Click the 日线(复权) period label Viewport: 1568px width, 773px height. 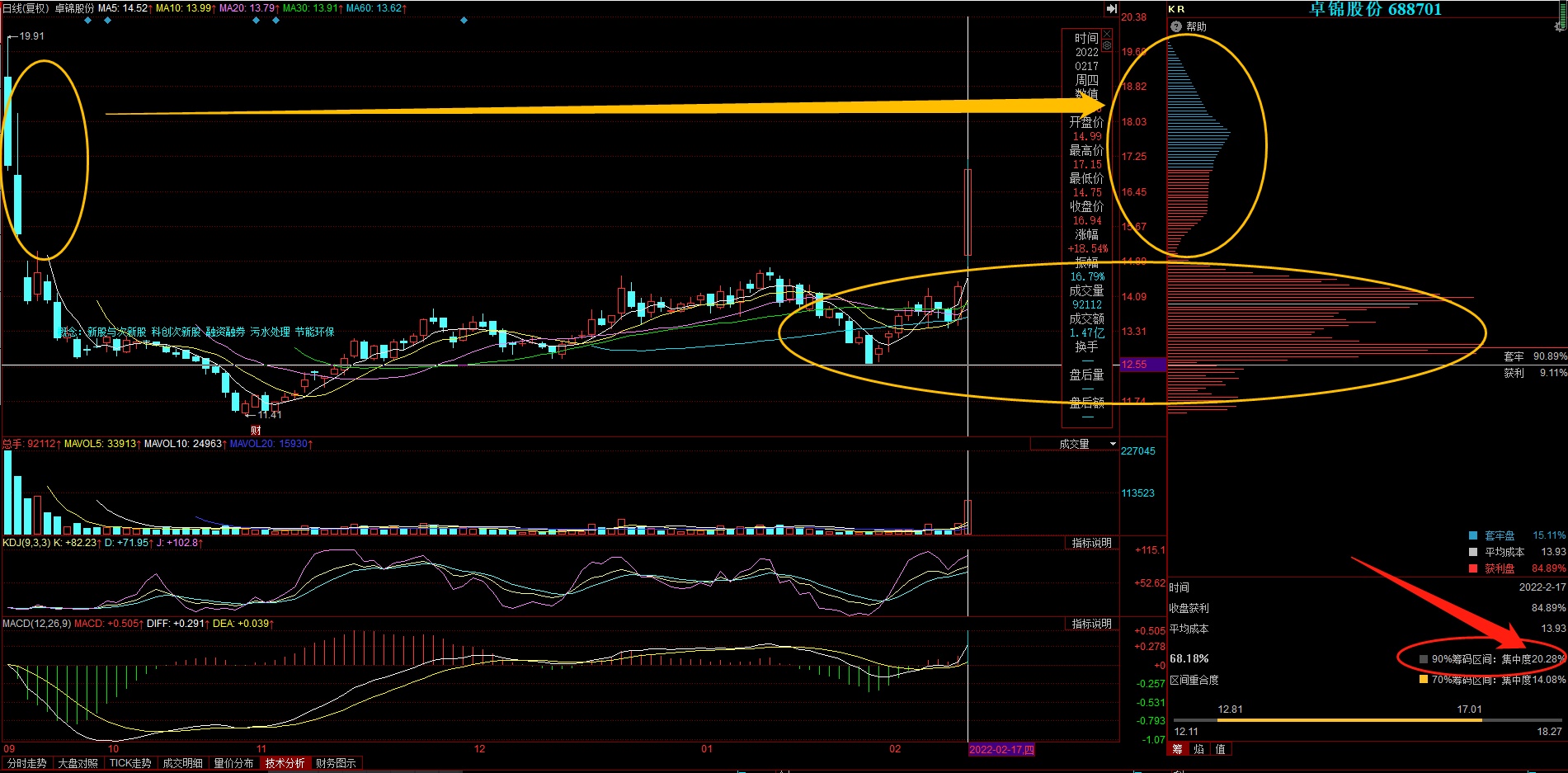tap(26, 8)
